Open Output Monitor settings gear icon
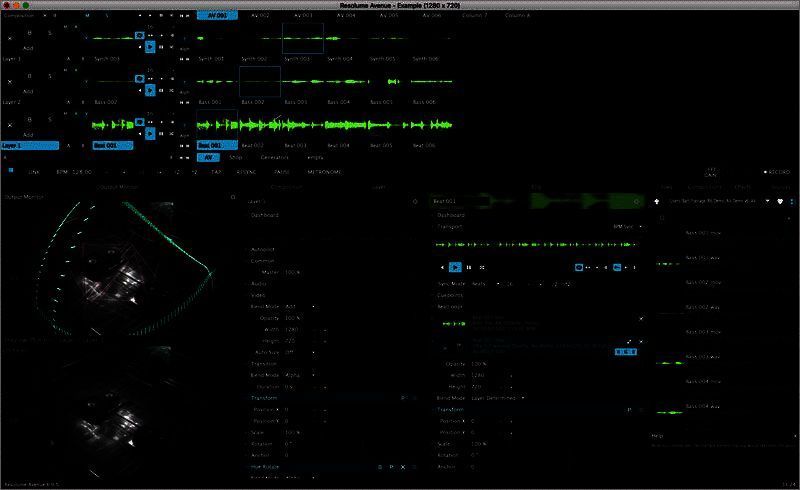800x490 pixels. [x=233, y=197]
